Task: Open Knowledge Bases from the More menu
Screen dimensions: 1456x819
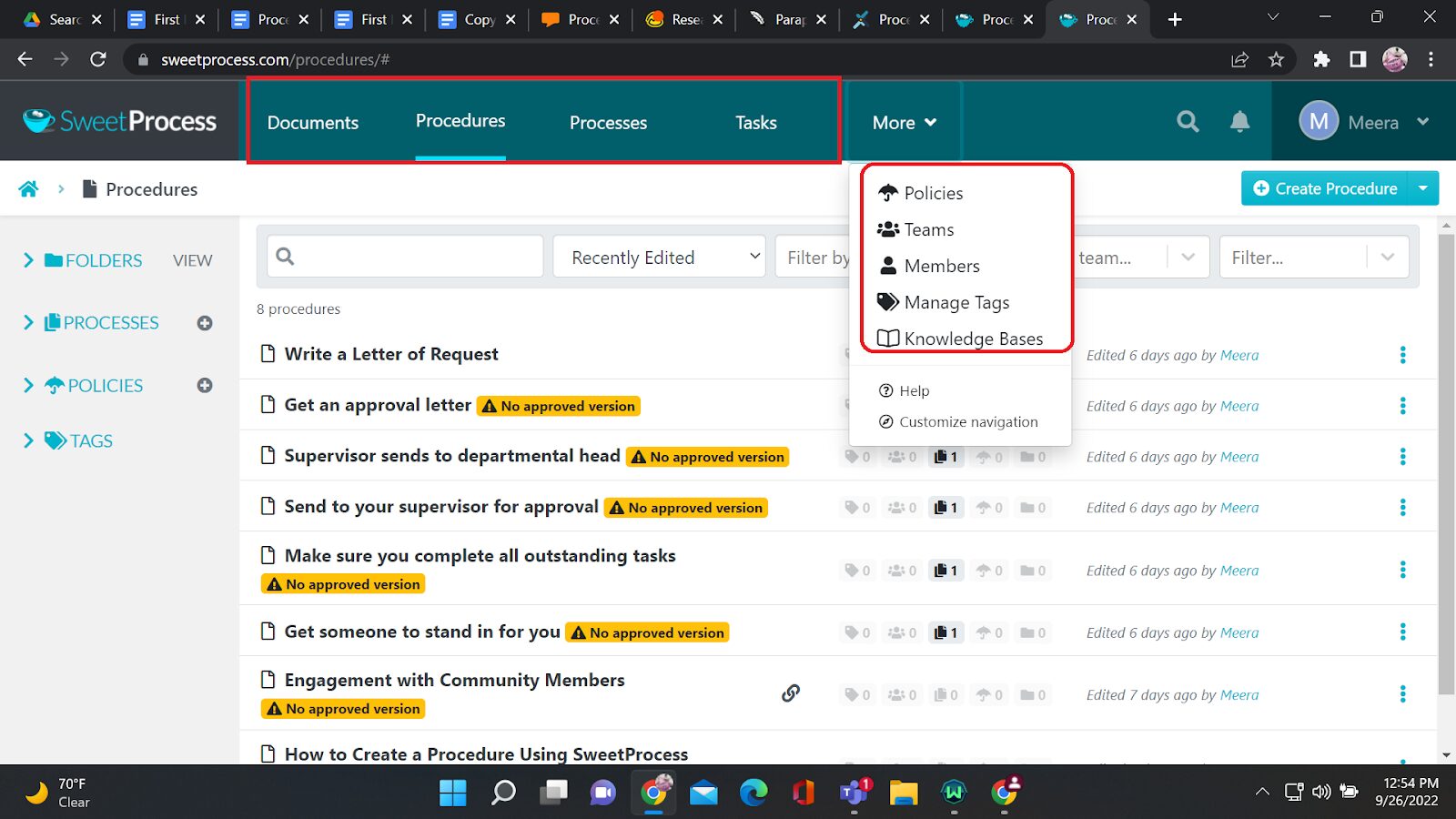Action: pyautogui.click(x=960, y=339)
